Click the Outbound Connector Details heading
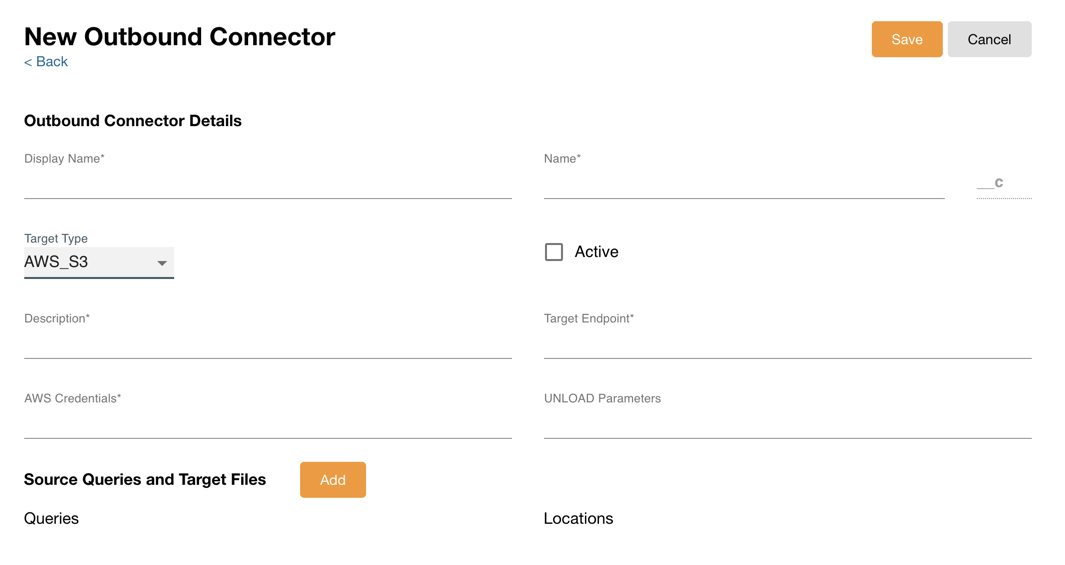This screenshot has height=565, width=1065. click(133, 121)
